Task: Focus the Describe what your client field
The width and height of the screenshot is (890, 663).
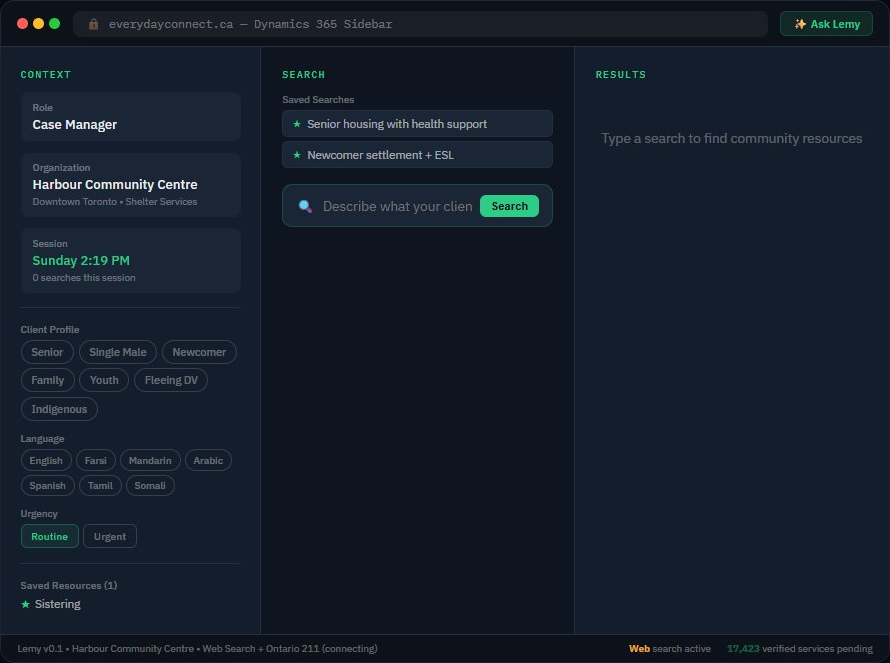Action: tap(397, 206)
